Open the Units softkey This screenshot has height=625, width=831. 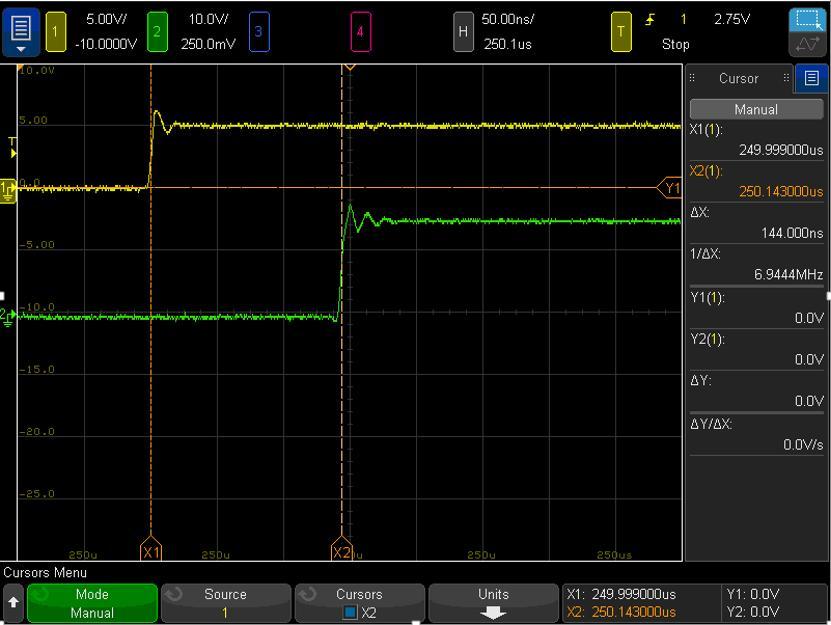pyautogui.click(x=493, y=603)
